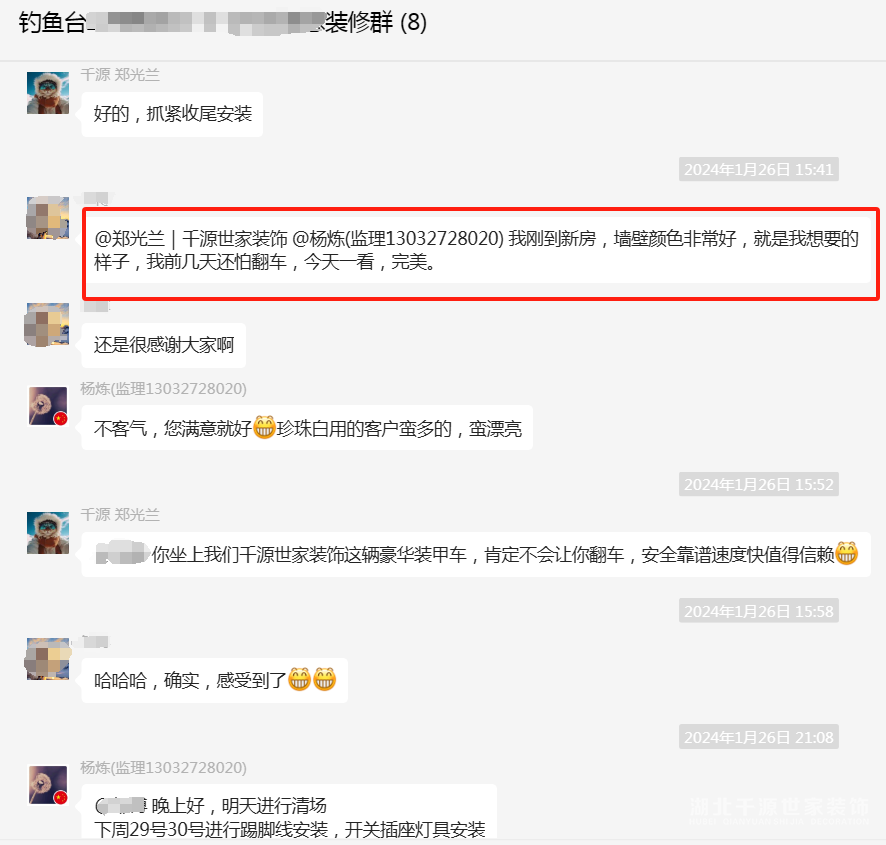886x845 pixels.
Task: Open 杨炼's dandelion avatar beside '不客气' message
Action: (48, 406)
